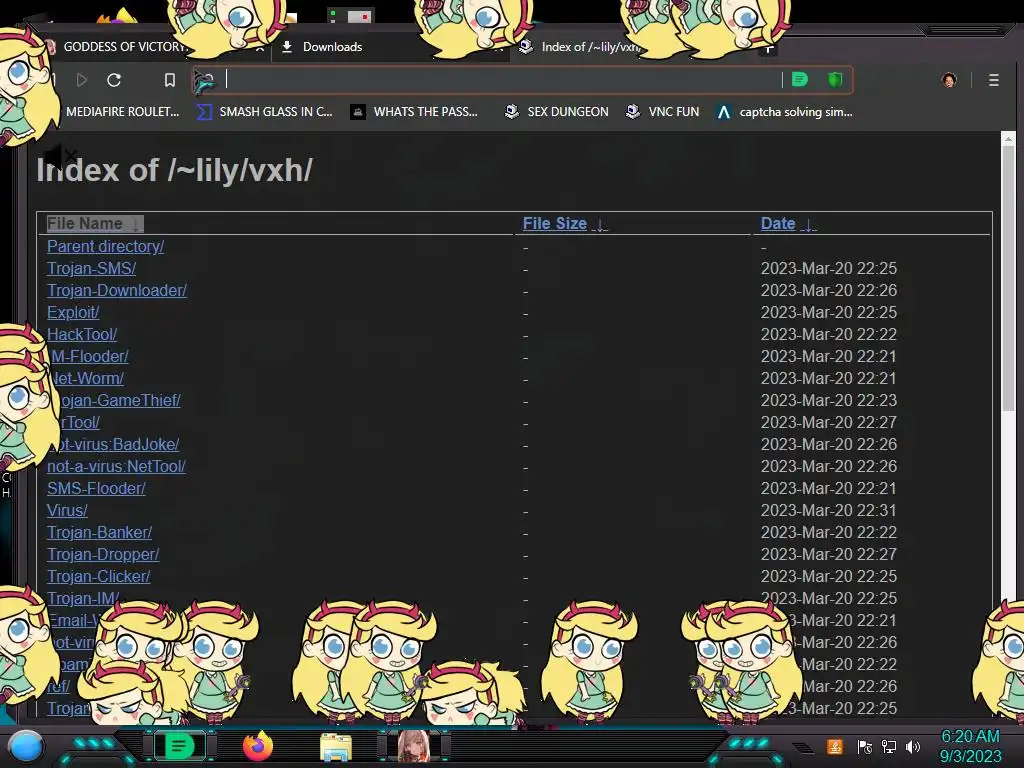The height and width of the screenshot is (768, 1024).
Task: Open the volume speaker tray icon
Action: pos(913,747)
